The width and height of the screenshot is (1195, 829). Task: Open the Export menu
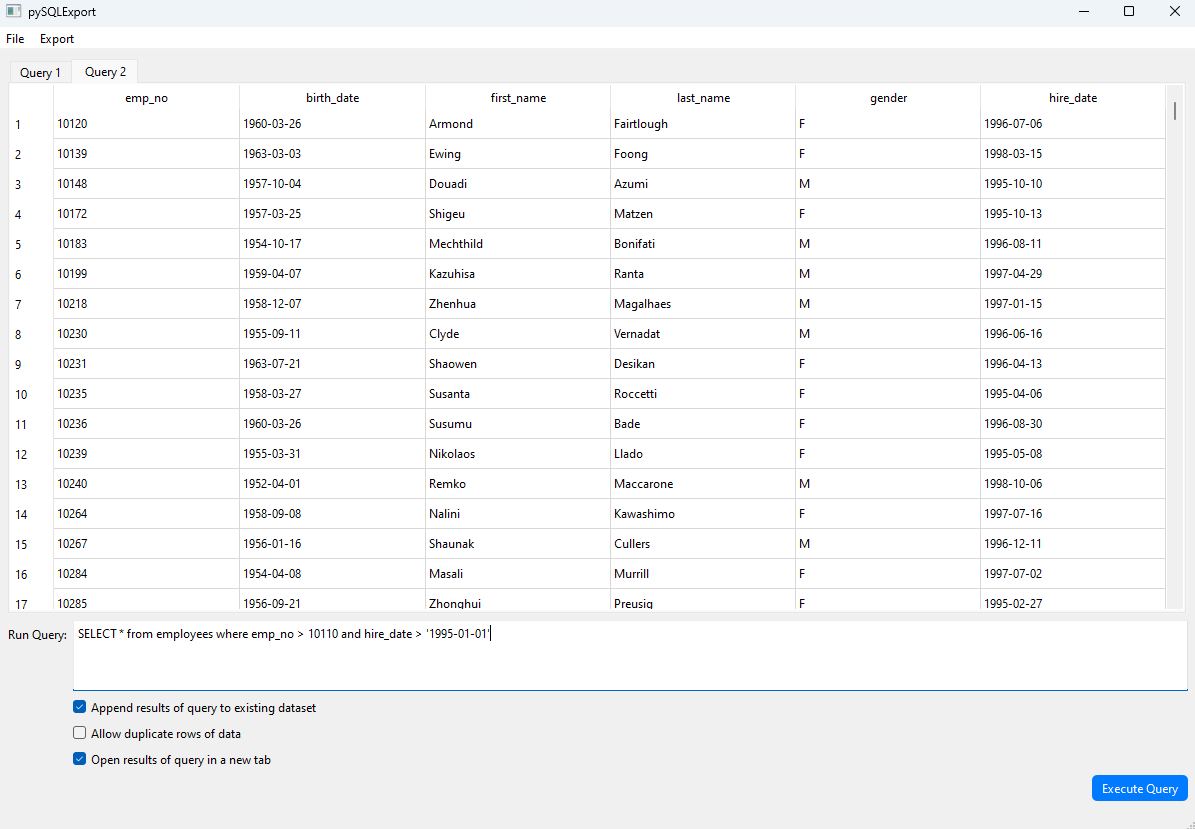[57, 39]
